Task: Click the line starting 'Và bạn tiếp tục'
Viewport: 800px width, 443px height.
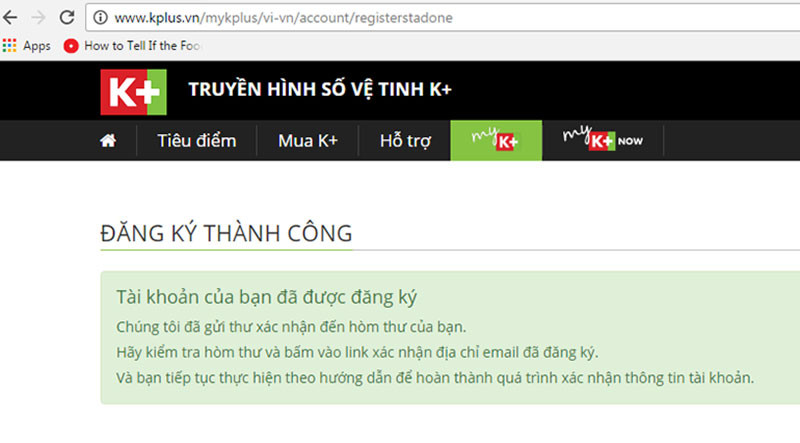Action: click(435, 377)
